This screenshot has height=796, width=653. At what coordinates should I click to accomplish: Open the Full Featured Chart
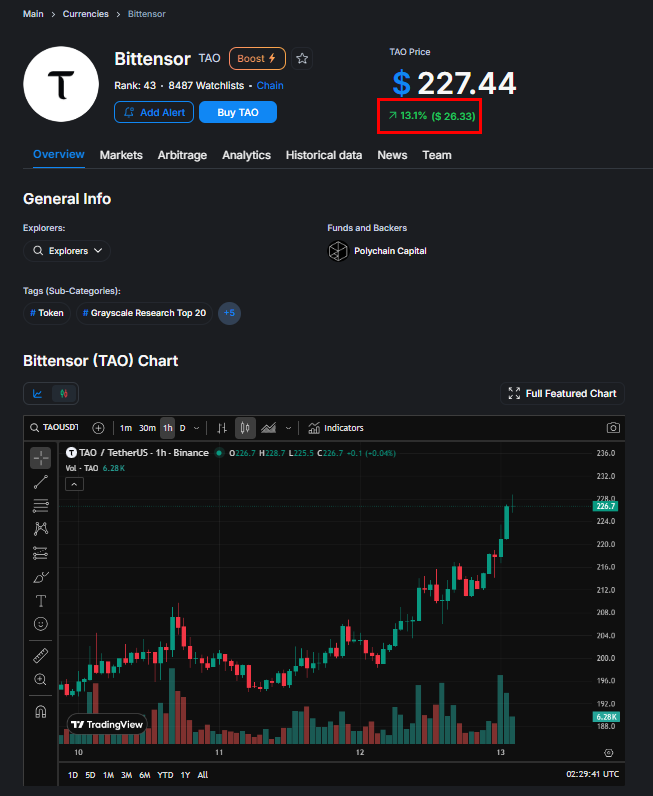click(x=562, y=394)
